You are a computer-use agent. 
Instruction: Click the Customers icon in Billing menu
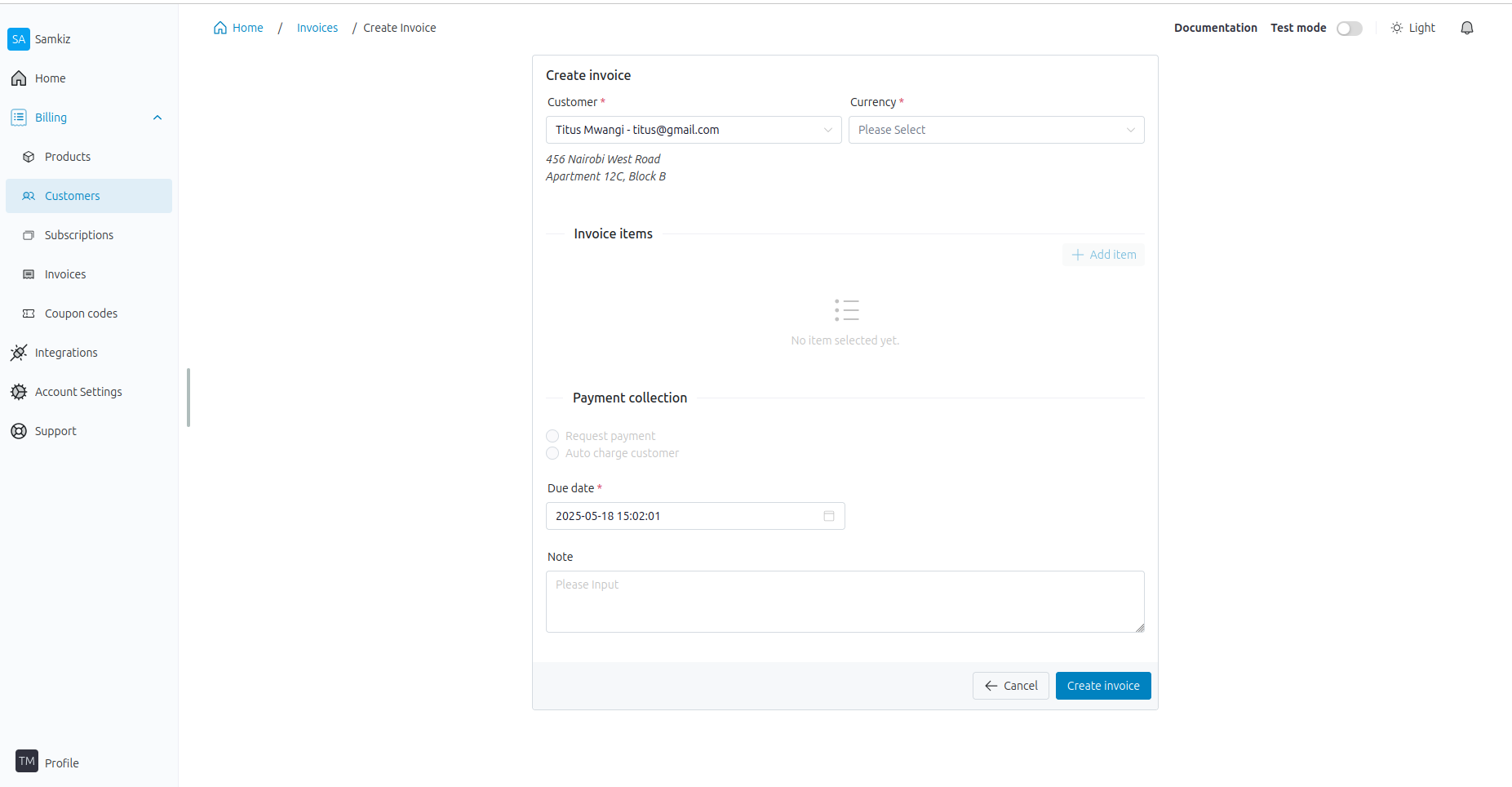click(28, 196)
